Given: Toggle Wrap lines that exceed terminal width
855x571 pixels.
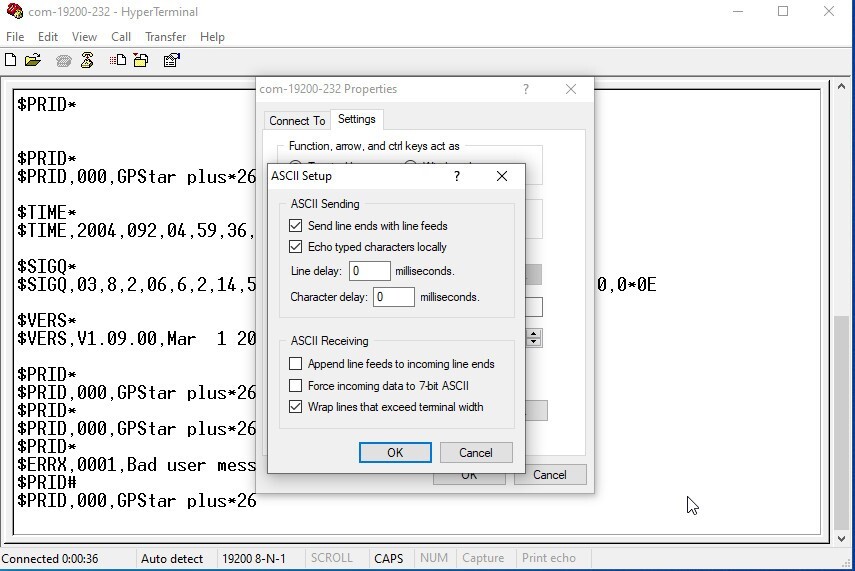Looking at the screenshot, I should [x=296, y=407].
